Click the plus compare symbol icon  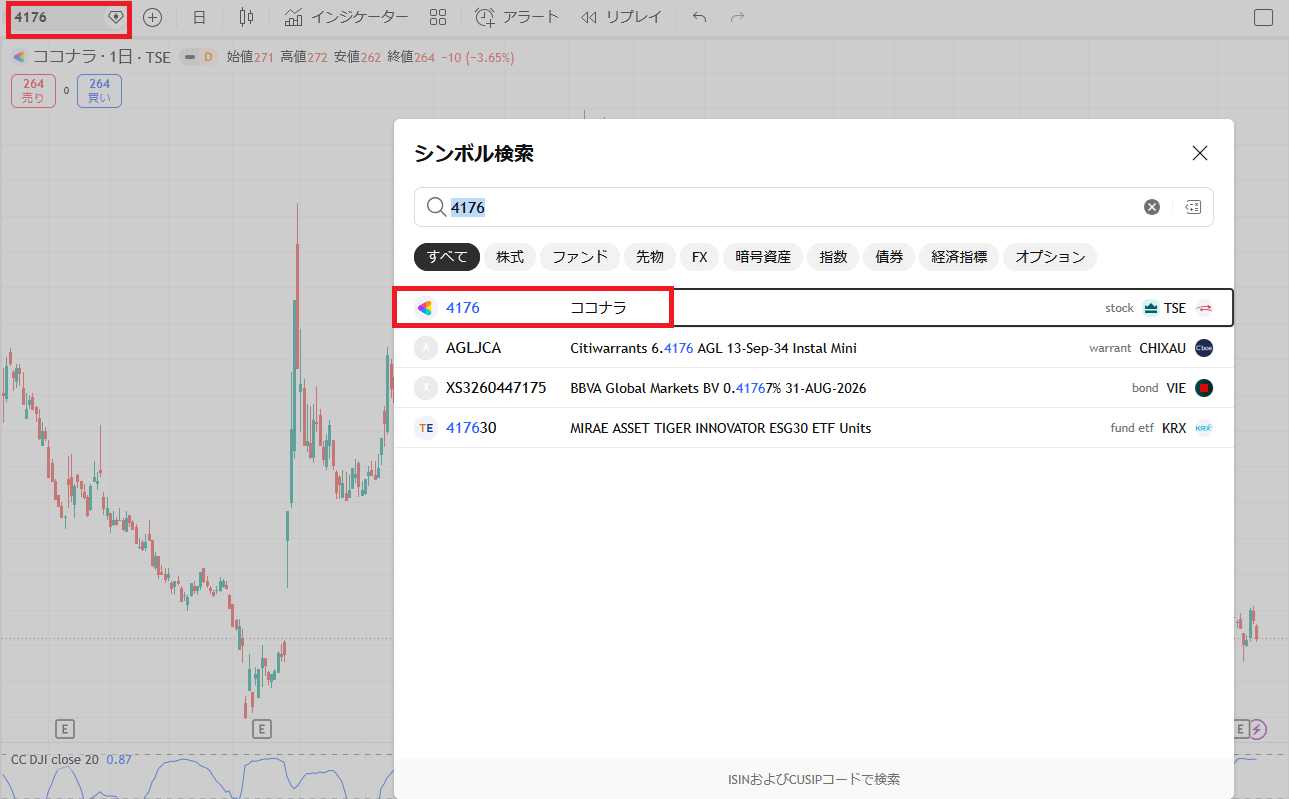click(x=152, y=17)
